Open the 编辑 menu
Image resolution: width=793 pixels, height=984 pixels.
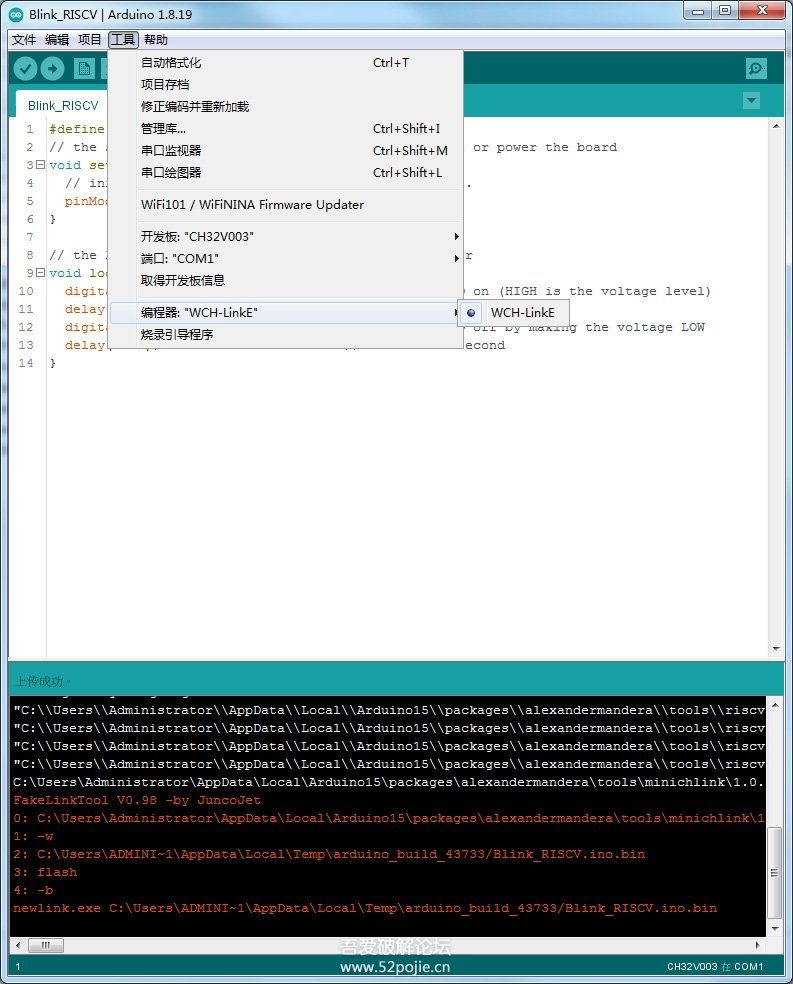[57, 40]
